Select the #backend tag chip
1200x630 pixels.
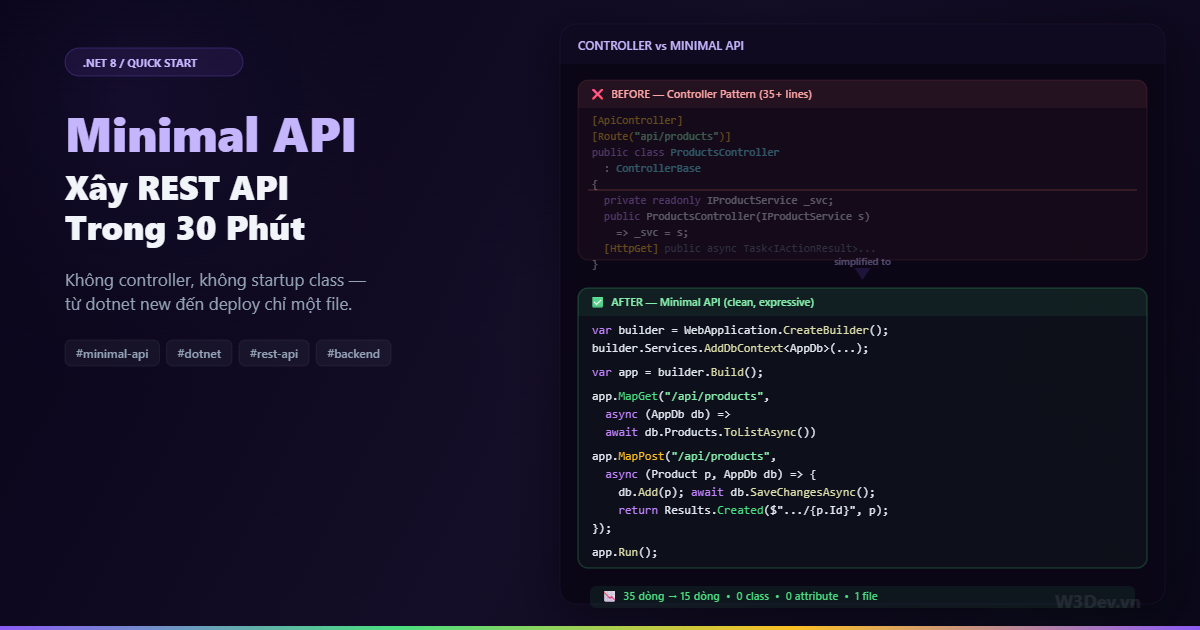pyautogui.click(x=353, y=353)
